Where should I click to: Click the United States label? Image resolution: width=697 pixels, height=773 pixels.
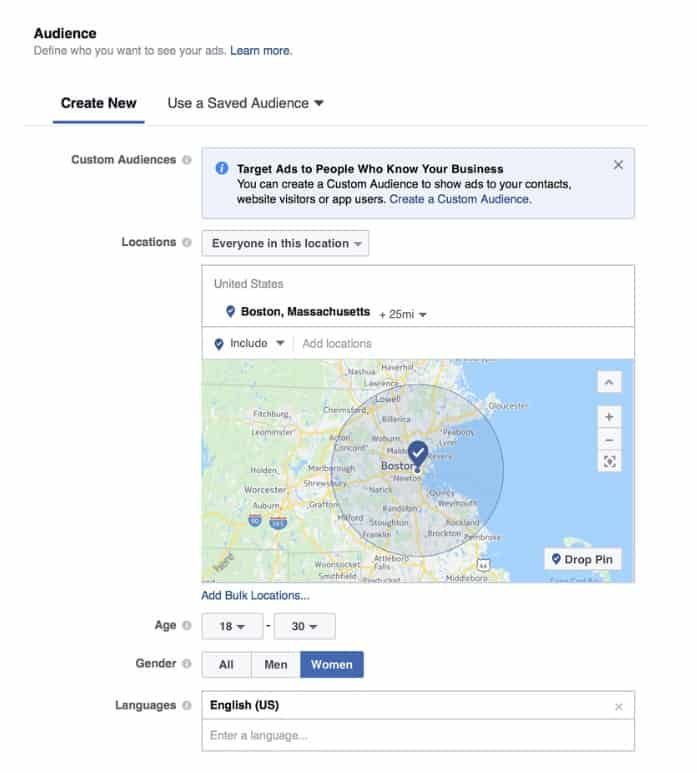[x=248, y=284]
